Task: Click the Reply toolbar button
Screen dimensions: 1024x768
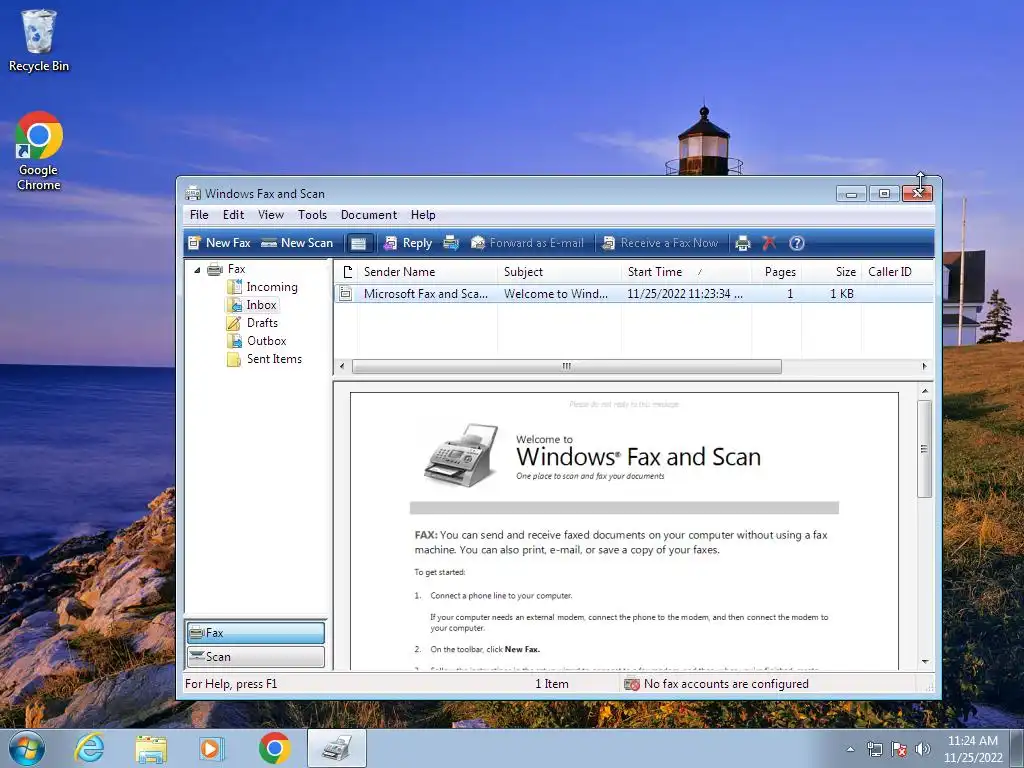Action: tap(408, 243)
